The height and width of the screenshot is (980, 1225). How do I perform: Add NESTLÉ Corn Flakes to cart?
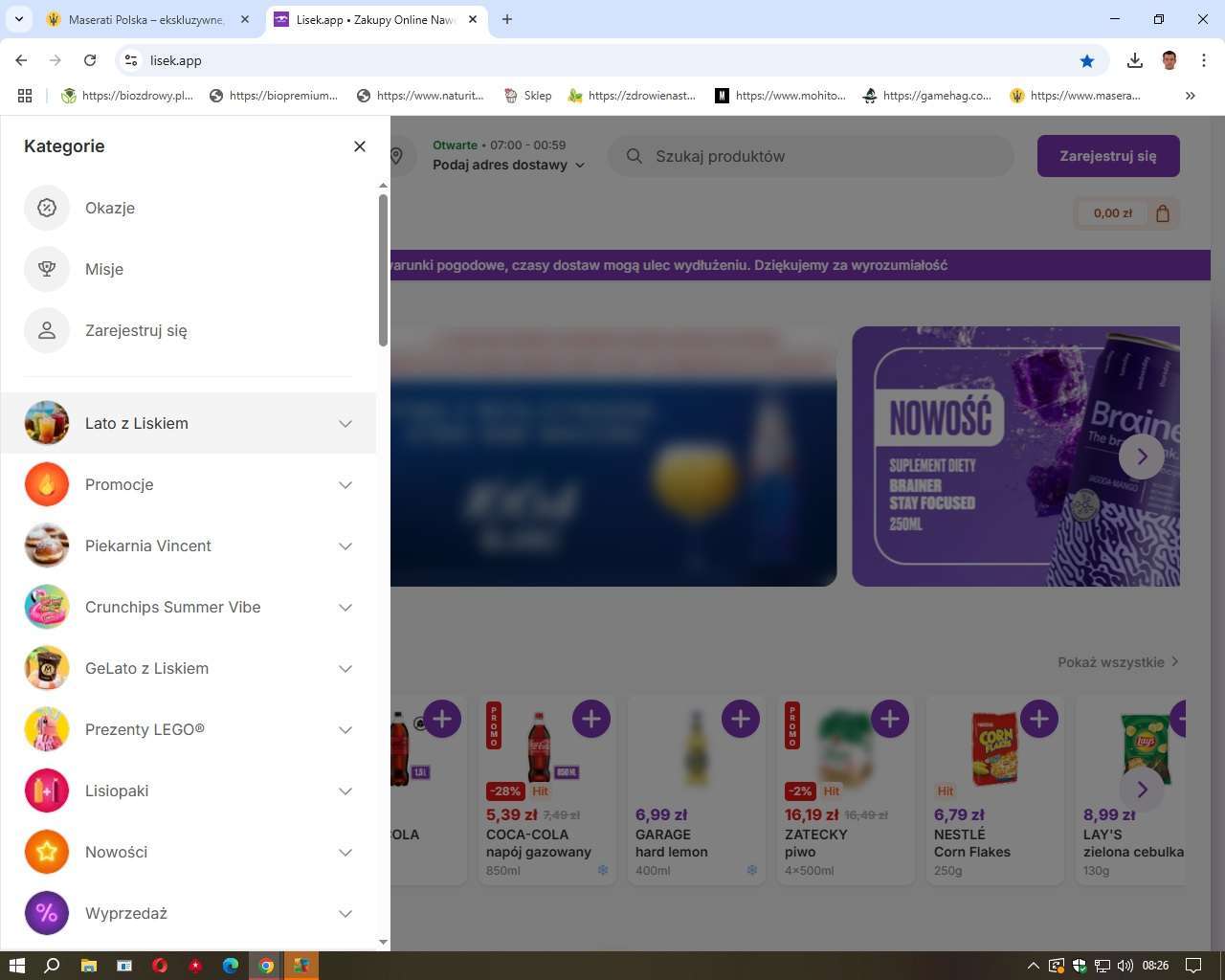pyautogui.click(x=1039, y=719)
